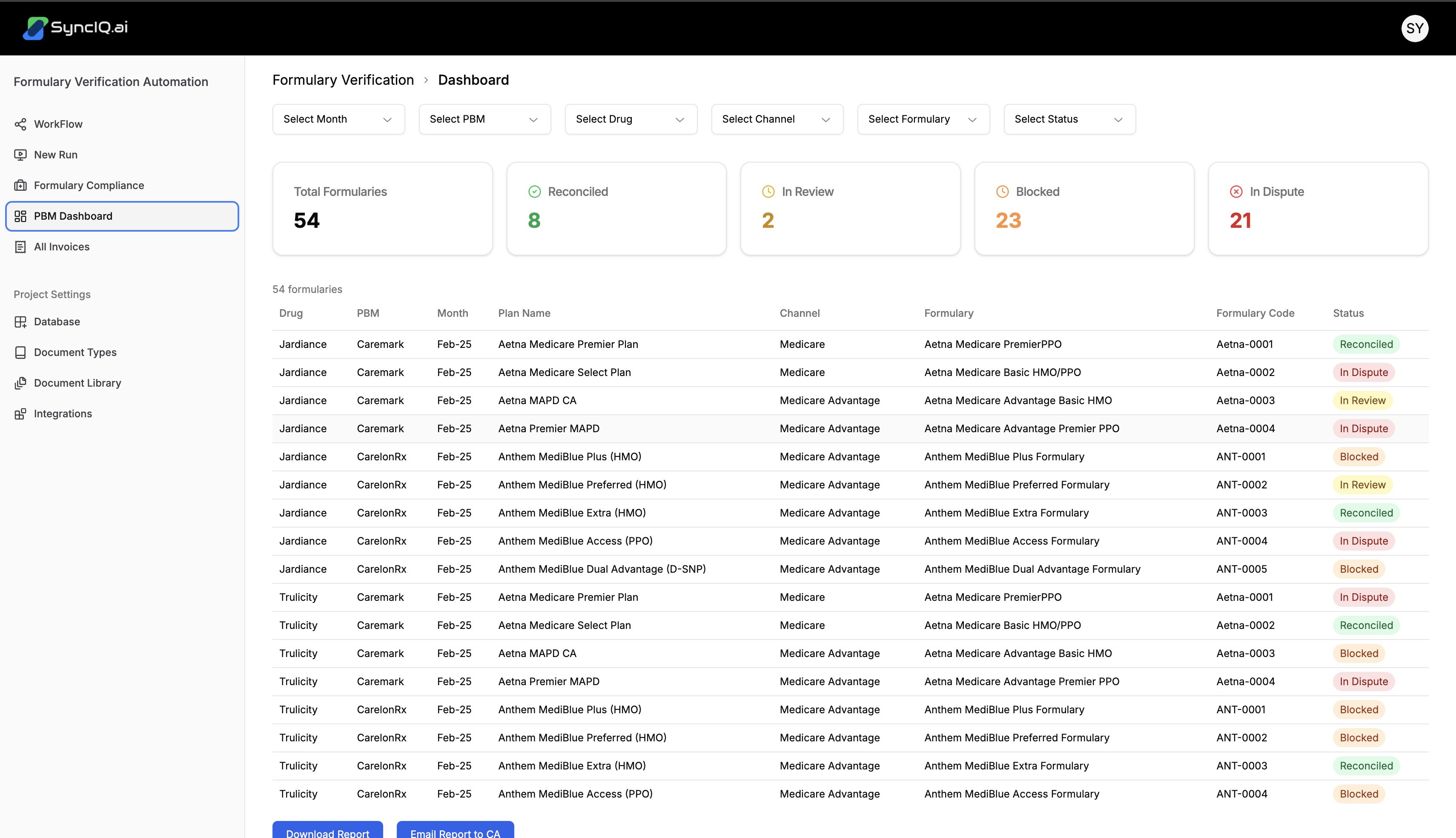1456x838 pixels.
Task: Click Formulary Verification breadcrumb link
Action: point(343,80)
